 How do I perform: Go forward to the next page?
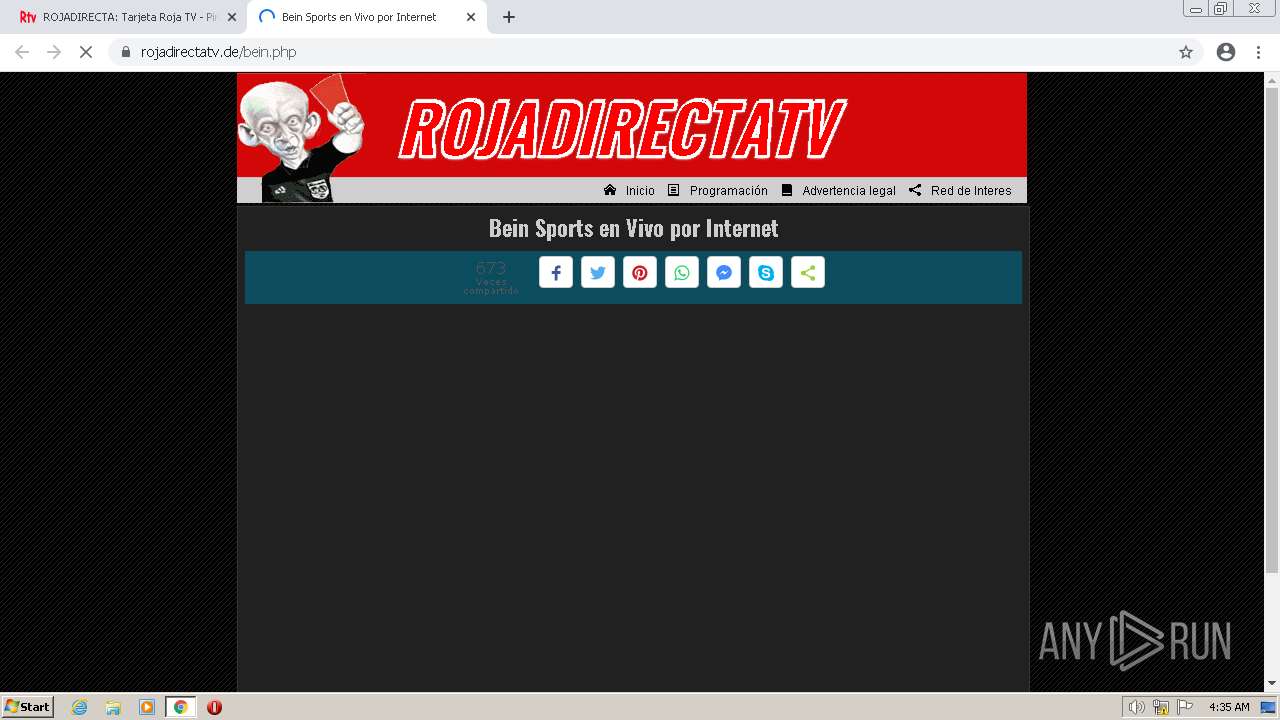point(54,52)
